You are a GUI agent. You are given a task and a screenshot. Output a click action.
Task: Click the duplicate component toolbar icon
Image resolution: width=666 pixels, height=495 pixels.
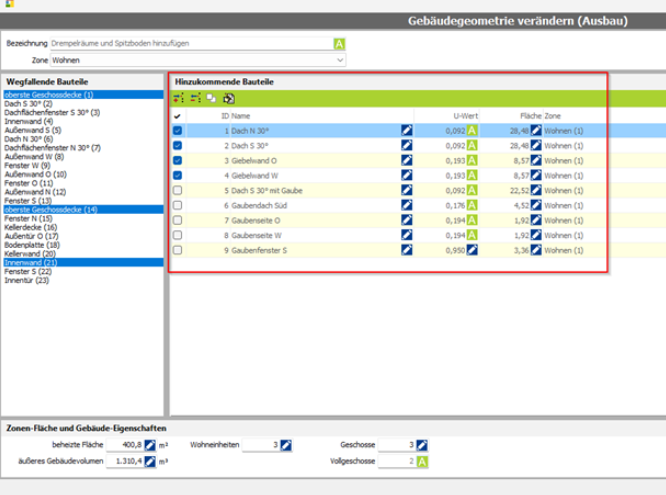click(212, 98)
